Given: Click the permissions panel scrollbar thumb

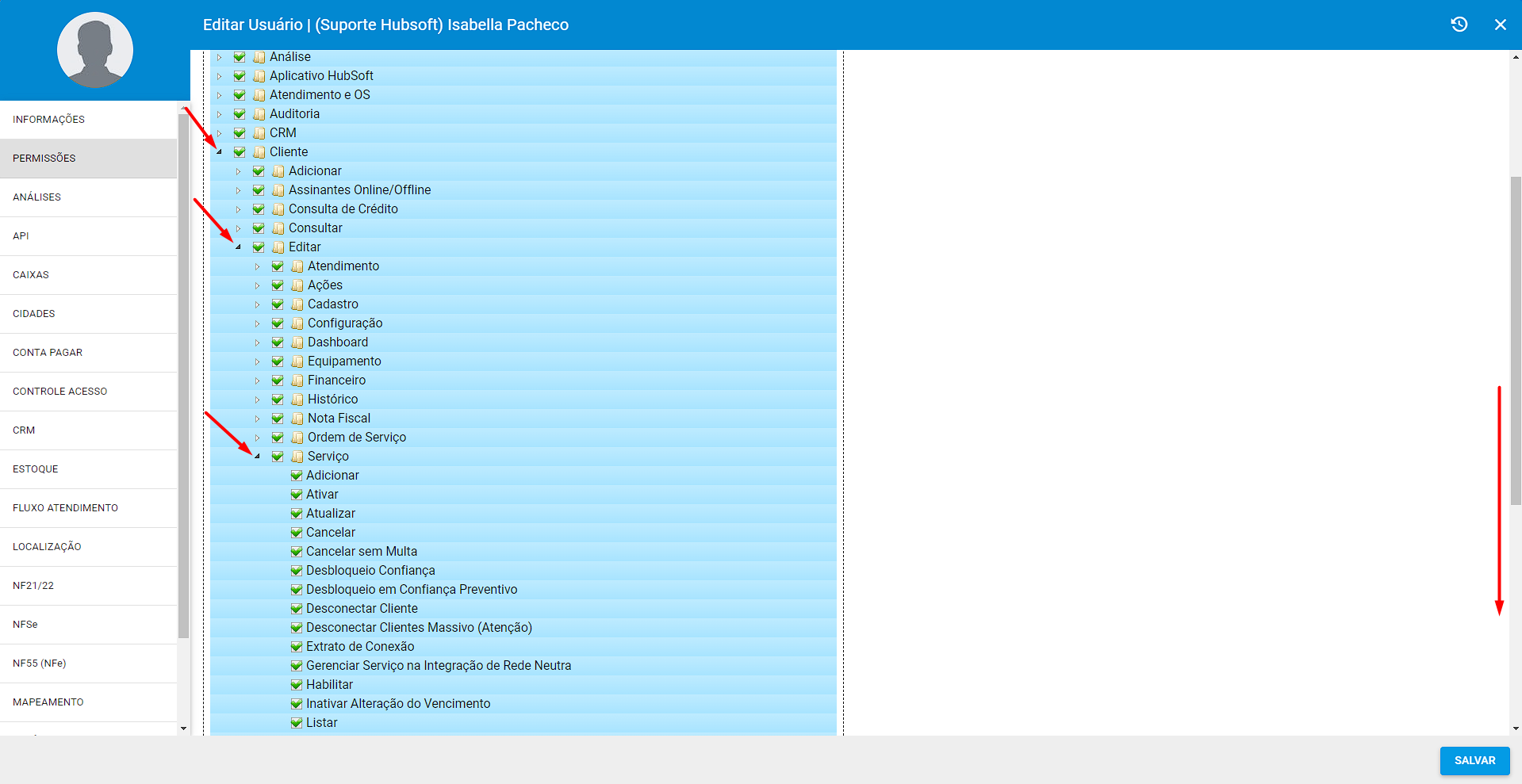Looking at the screenshot, I should click(1516, 341).
